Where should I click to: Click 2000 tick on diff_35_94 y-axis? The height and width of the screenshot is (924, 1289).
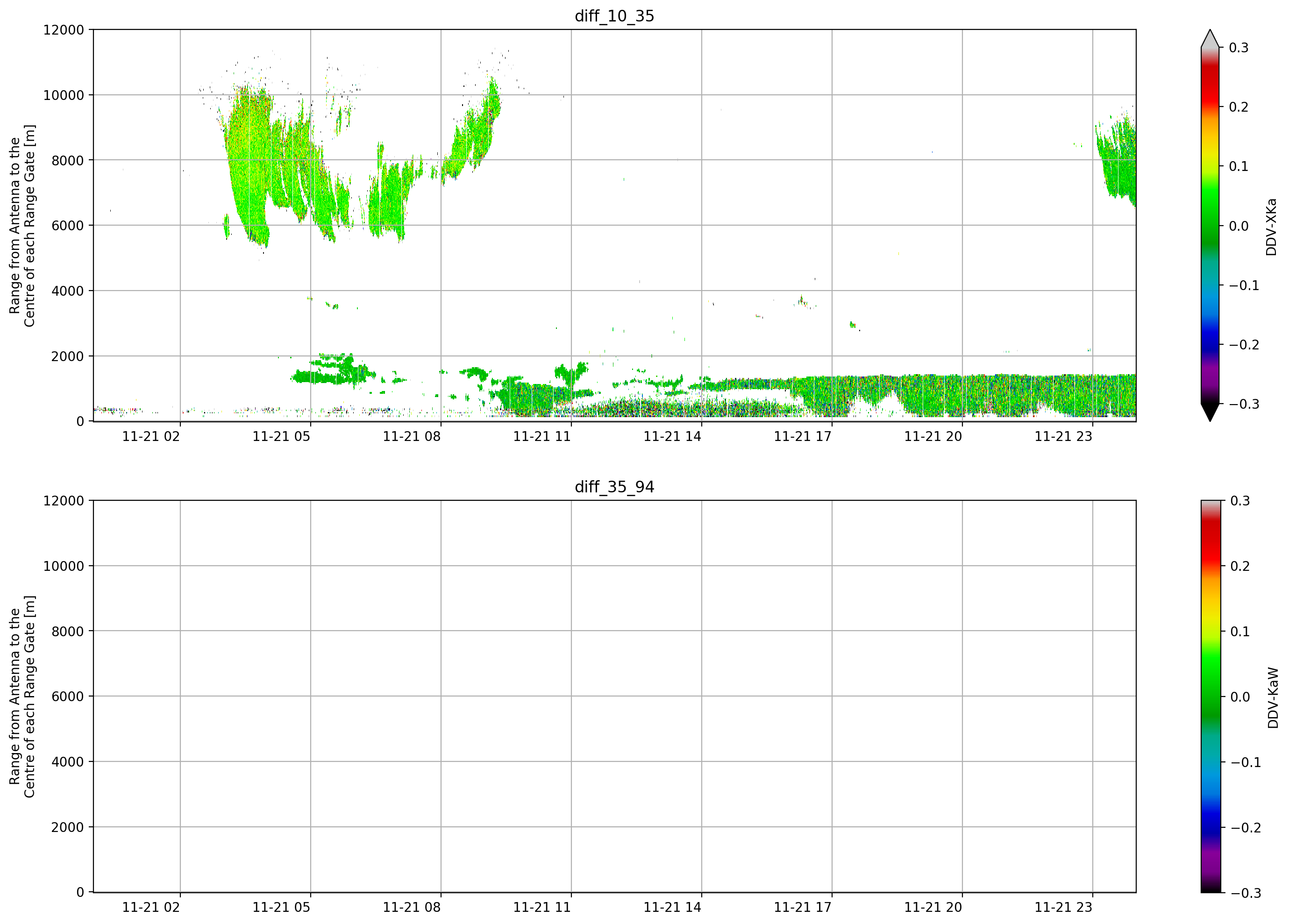point(68,827)
